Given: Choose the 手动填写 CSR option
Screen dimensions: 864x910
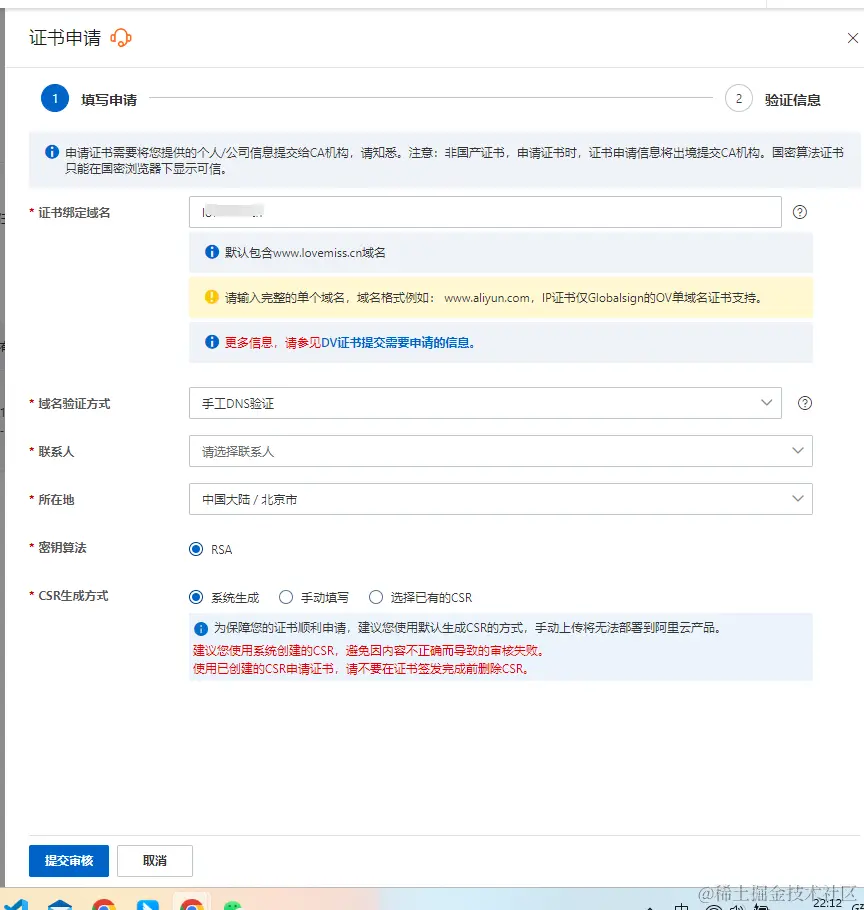Looking at the screenshot, I should pos(285,597).
